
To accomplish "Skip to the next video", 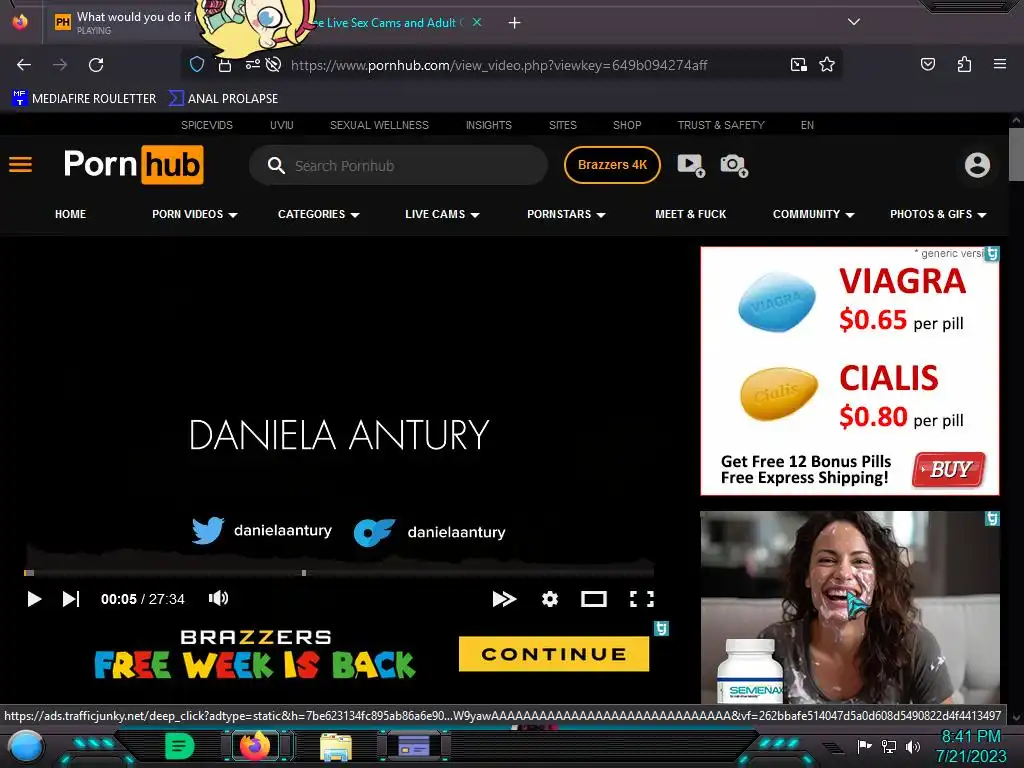I will click(71, 599).
